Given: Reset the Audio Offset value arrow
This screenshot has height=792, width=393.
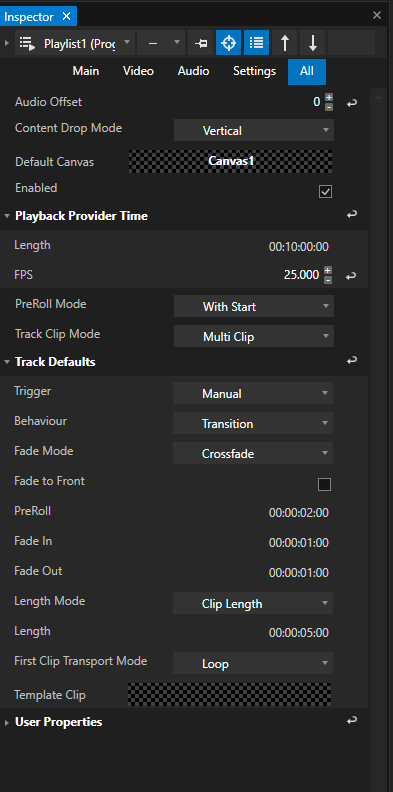Looking at the screenshot, I should 352,103.
